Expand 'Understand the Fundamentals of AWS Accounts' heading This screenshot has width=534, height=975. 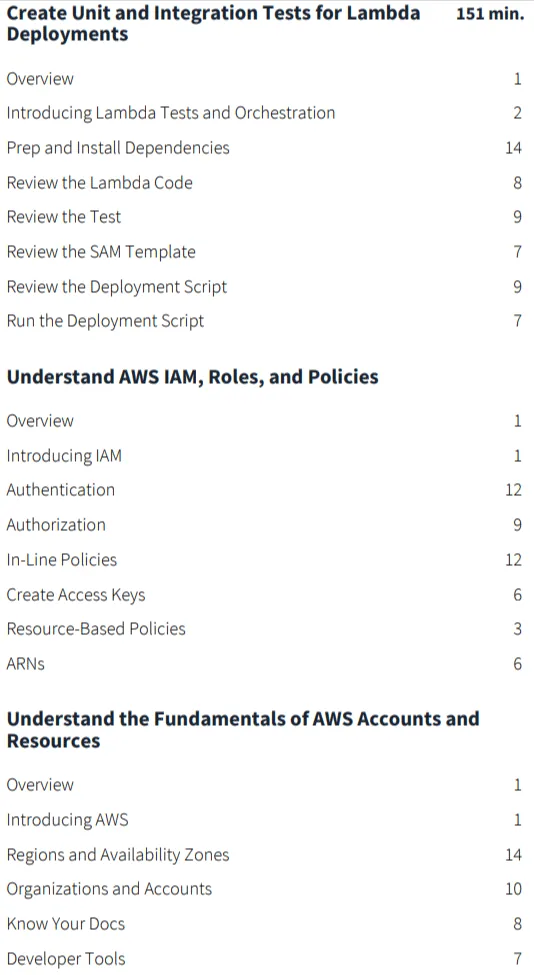tap(243, 730)
